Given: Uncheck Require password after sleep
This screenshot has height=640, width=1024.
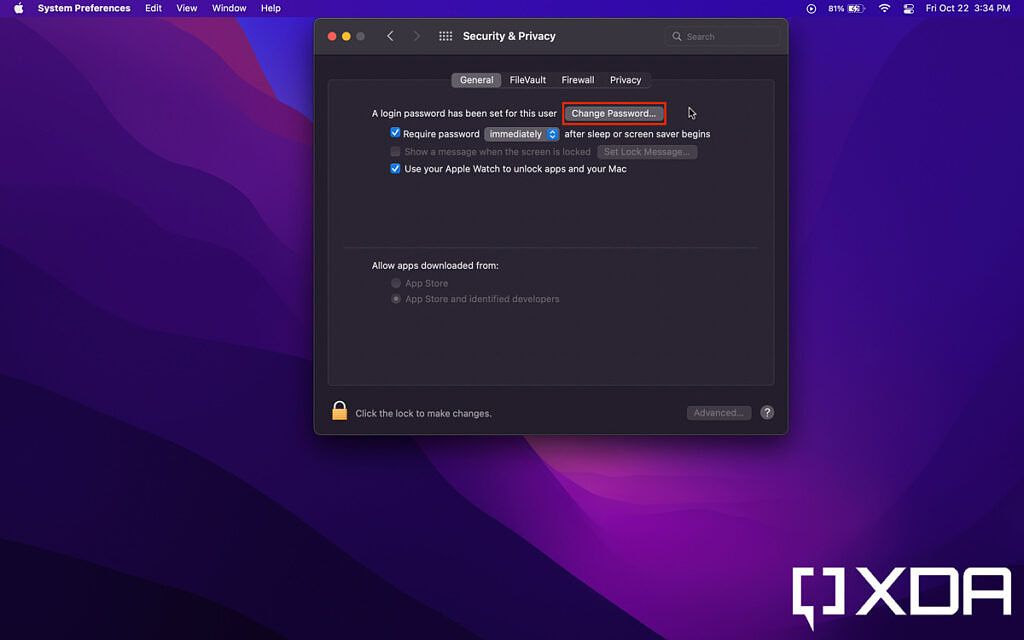Looking at the screenshot, I should [394, 133].
